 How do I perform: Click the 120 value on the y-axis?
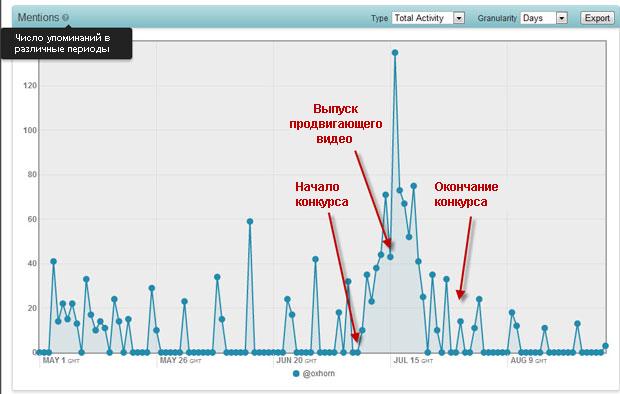tap(30, 85)
